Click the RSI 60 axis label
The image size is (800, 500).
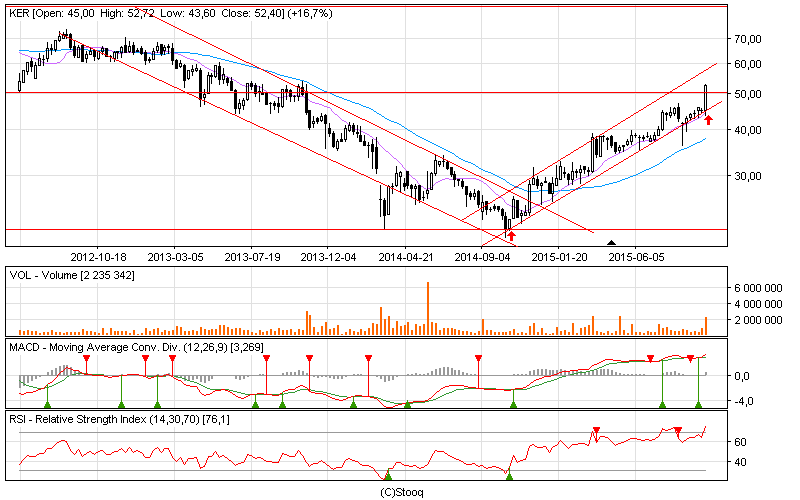(740, 442)
